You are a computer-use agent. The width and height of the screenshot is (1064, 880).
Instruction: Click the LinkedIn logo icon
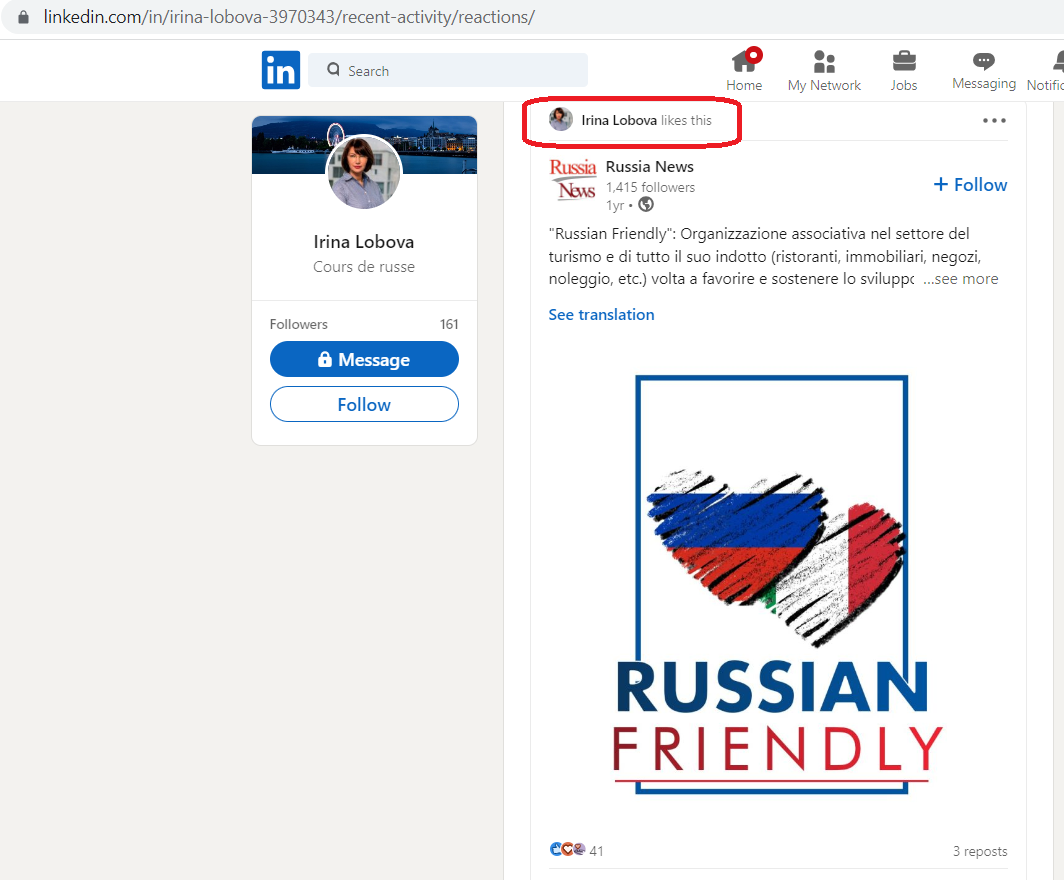point(281,70)
